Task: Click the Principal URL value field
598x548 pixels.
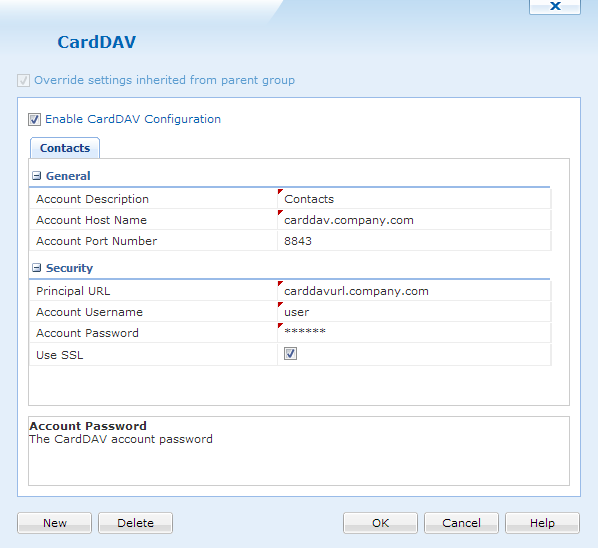Action: [414, 291]
